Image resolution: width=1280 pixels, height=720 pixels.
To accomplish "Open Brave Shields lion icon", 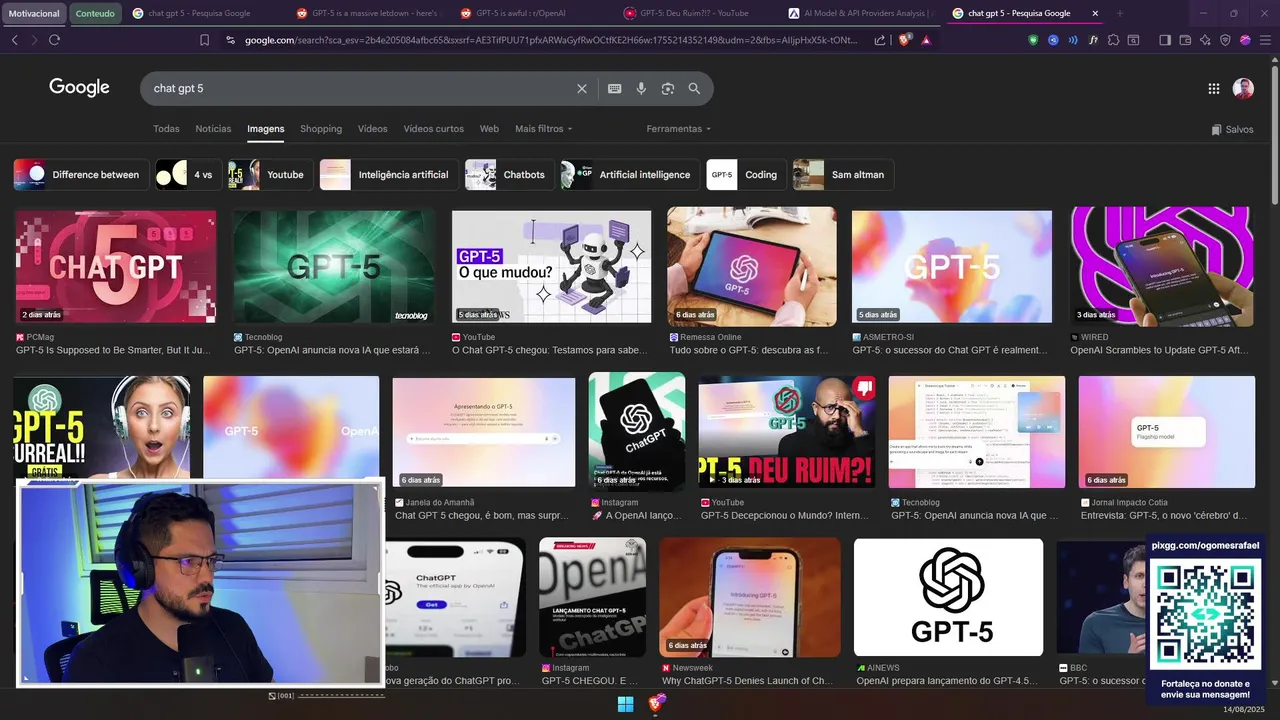I will (904, 40).
